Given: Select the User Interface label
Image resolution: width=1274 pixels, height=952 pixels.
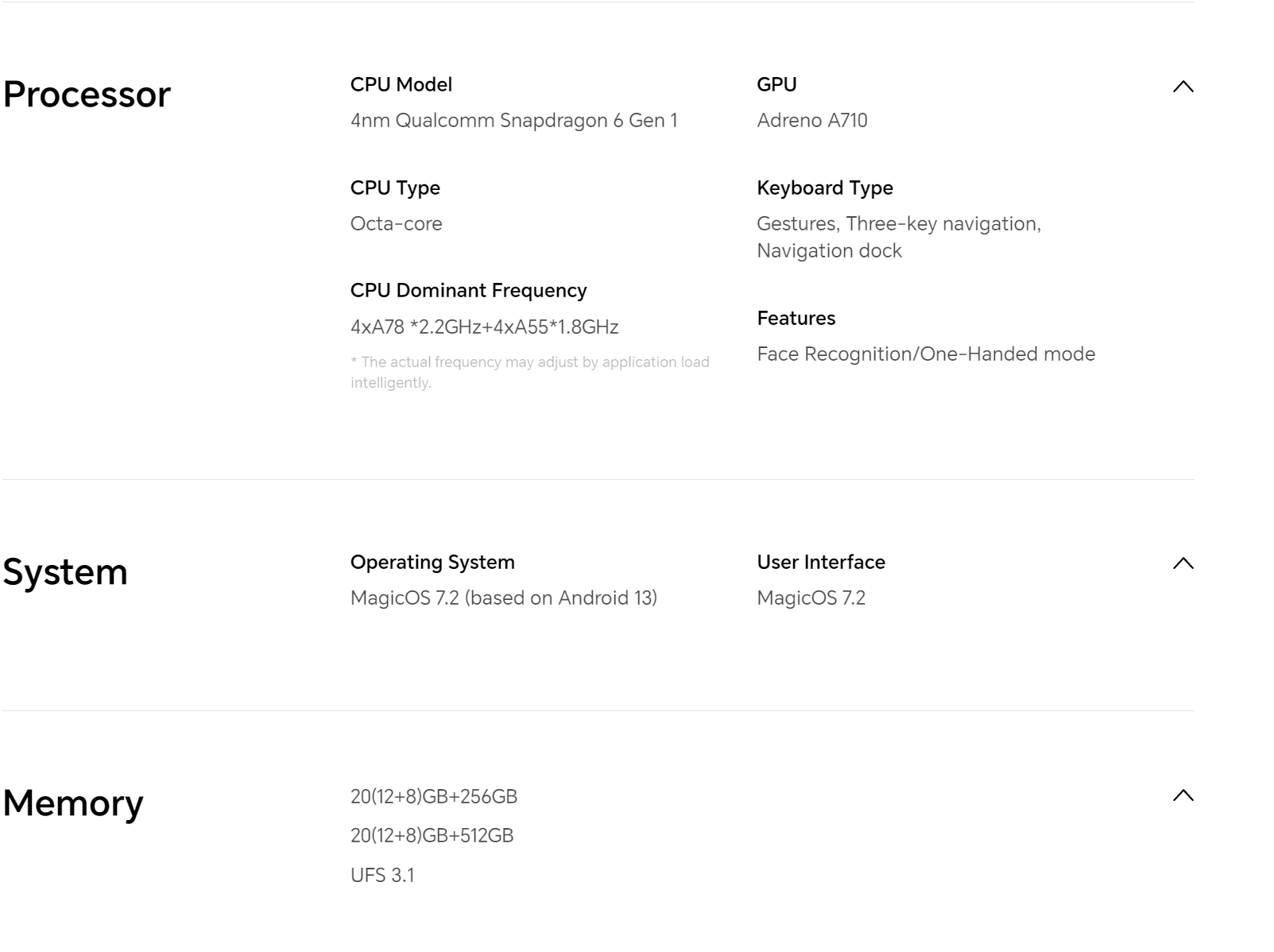Looking at the screenshot, I should (x=820, y=563).
